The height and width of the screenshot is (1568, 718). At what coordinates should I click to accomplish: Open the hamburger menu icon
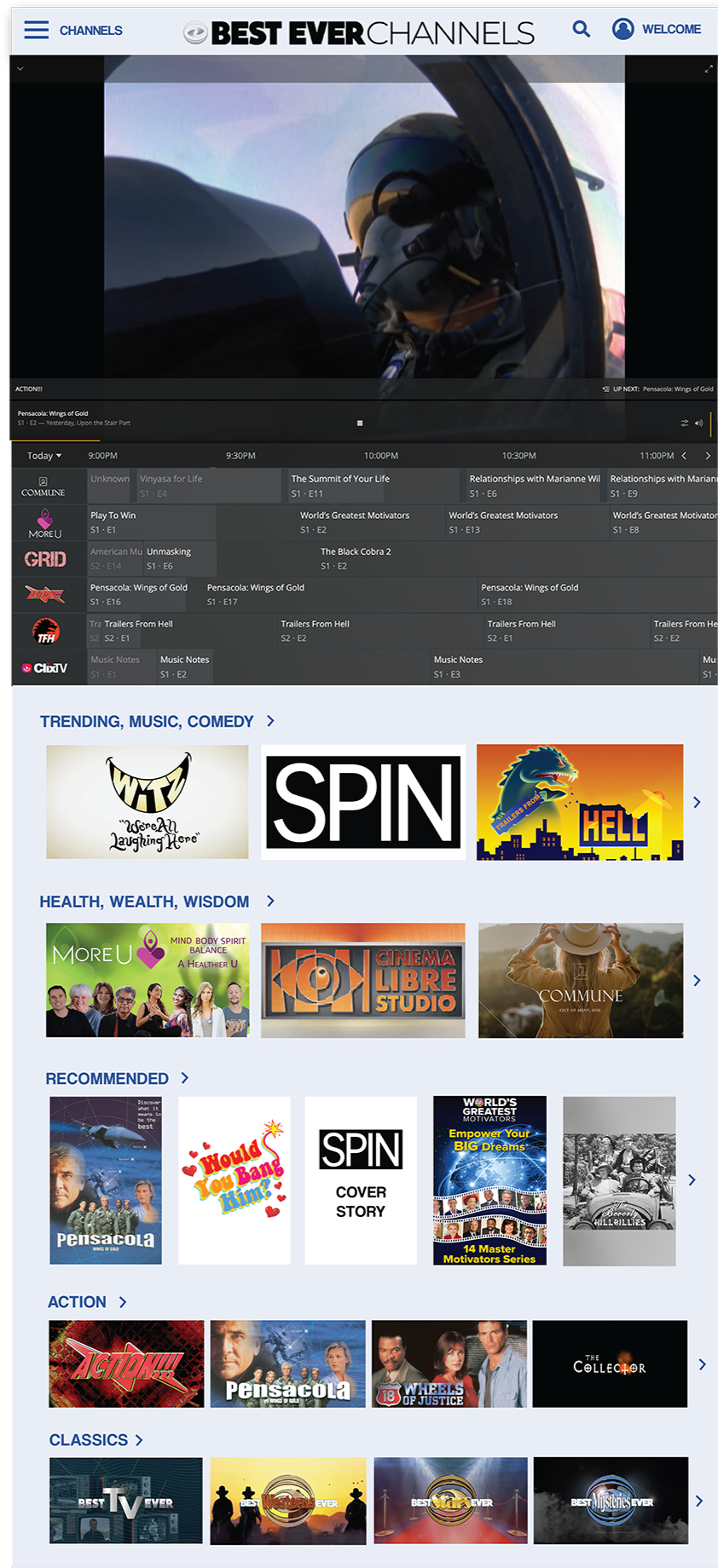[x=36, y=30]
